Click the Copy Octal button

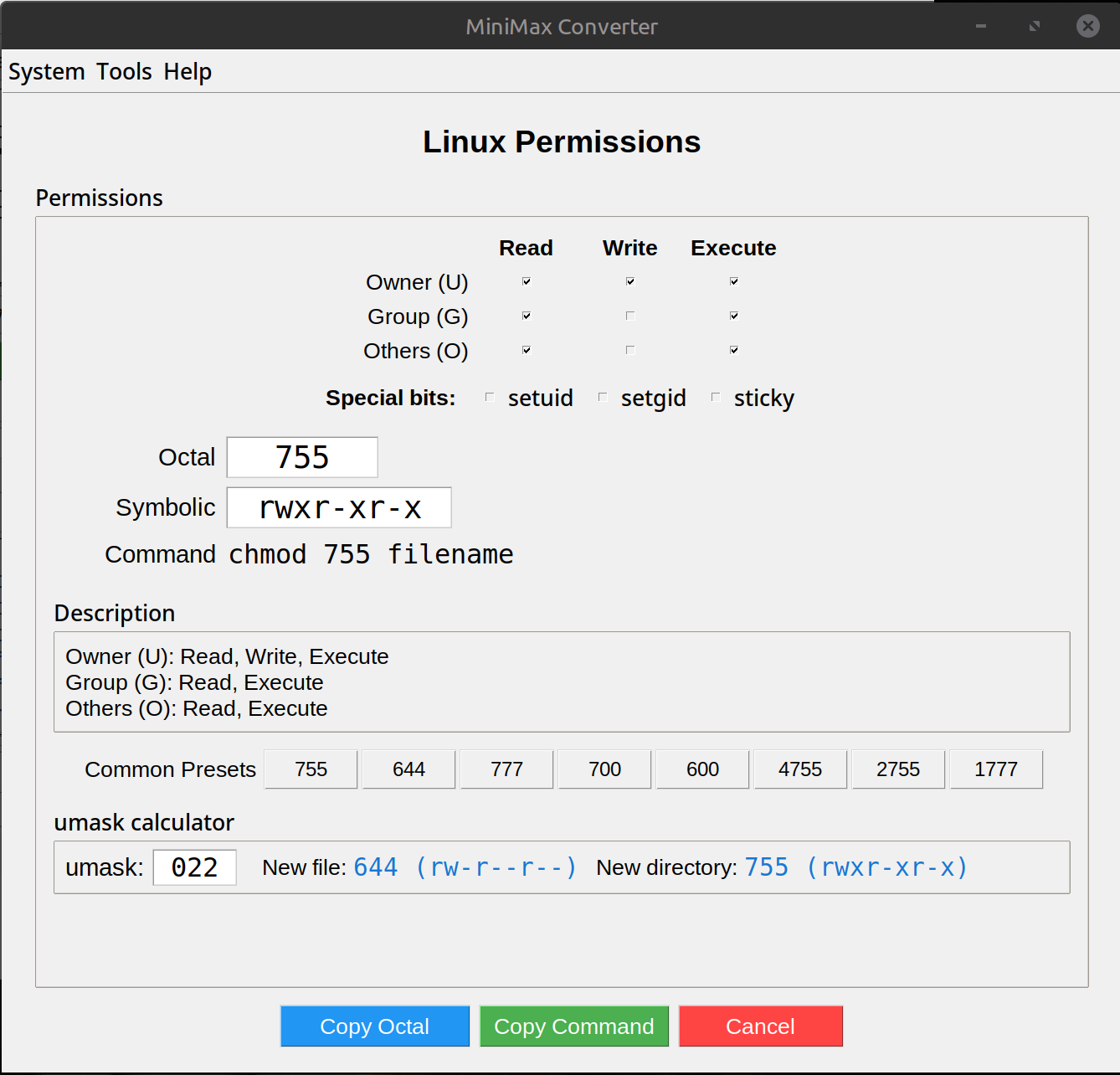(x=375, y=1026)
